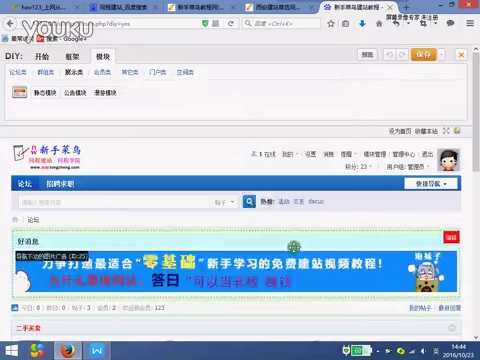Click the volume icon in system tray

423,351
